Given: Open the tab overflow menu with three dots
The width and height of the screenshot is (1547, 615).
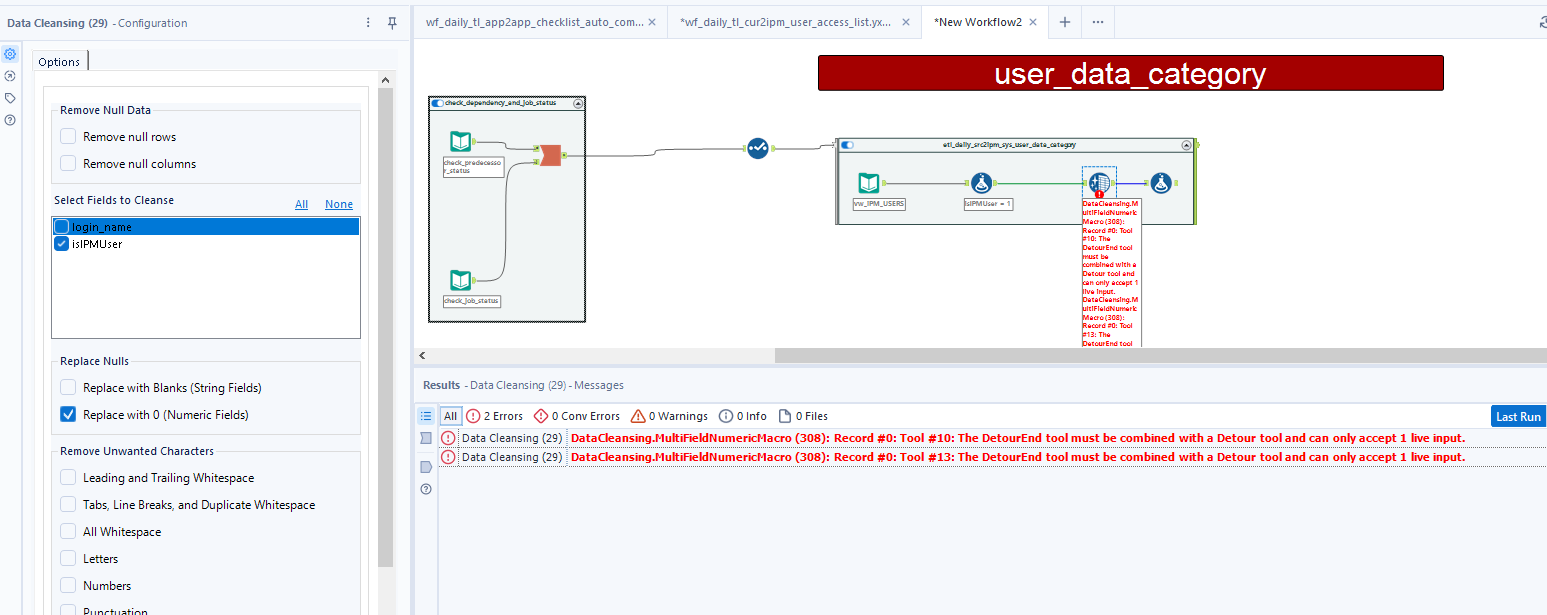Looking at the screenshot, I should (x=1098, y=21).
